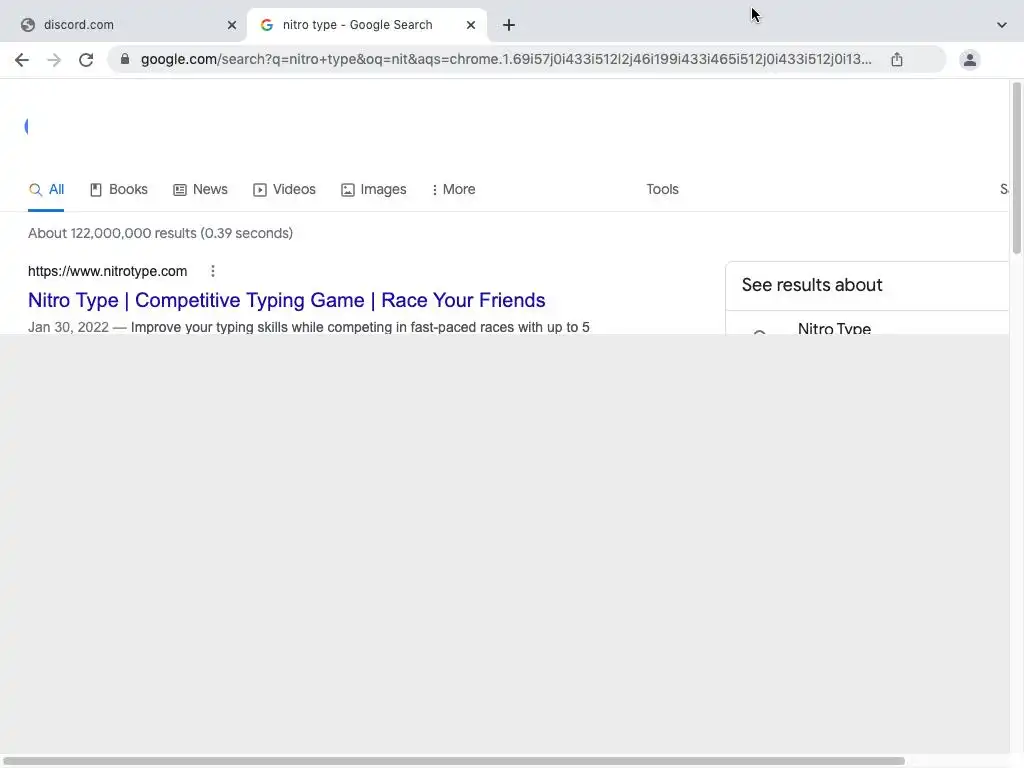This screenshot has width=1024, height=768.
Task: Open the search Tools options
Action: [662, 189]
